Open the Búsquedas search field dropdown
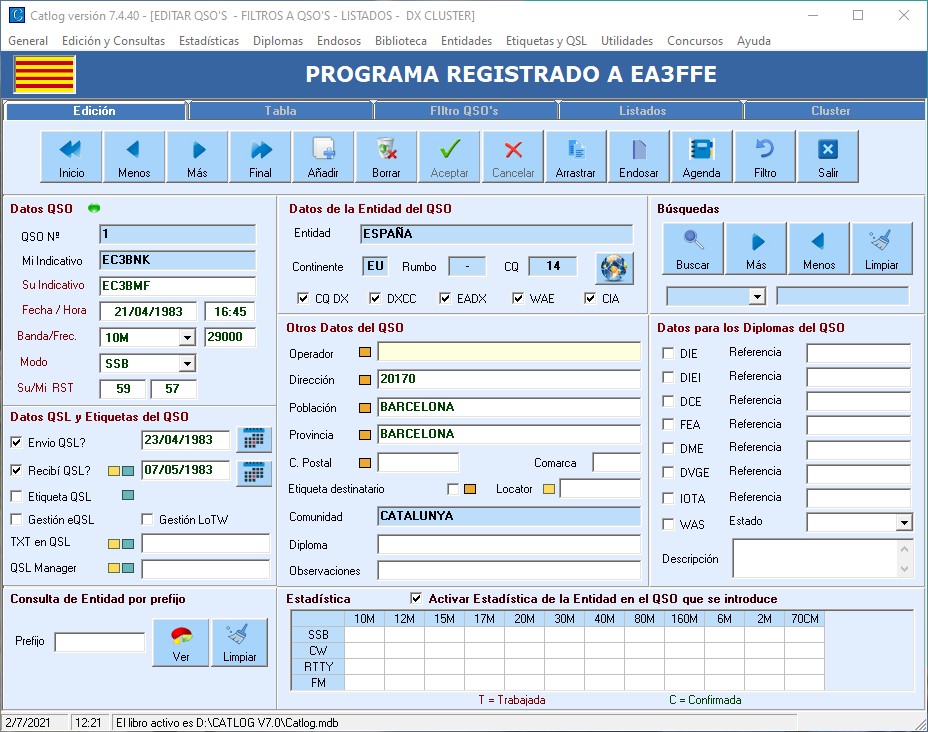 point(757,296)
